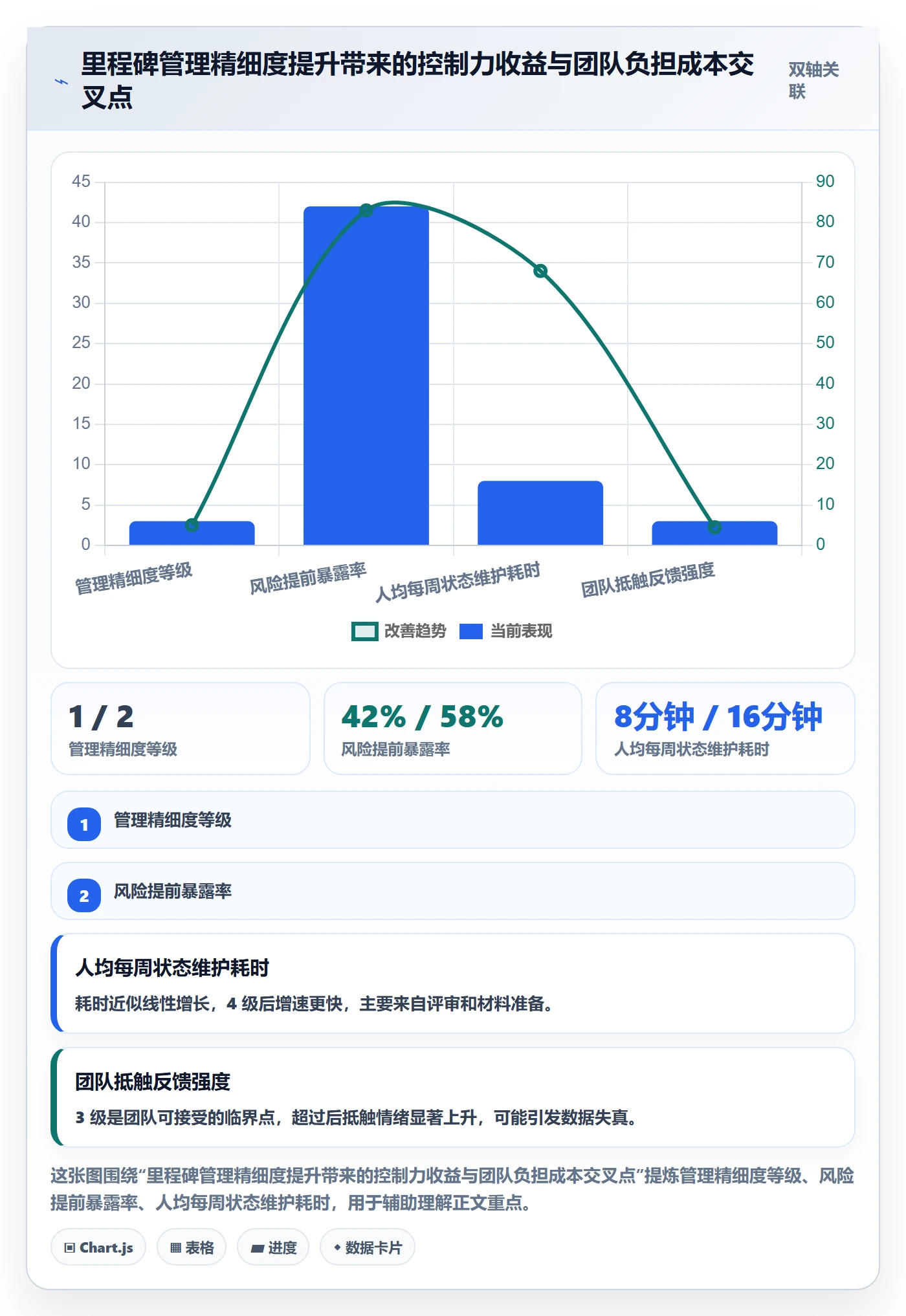Toggle the 改善趋势 legend swatch

[364, 631]
